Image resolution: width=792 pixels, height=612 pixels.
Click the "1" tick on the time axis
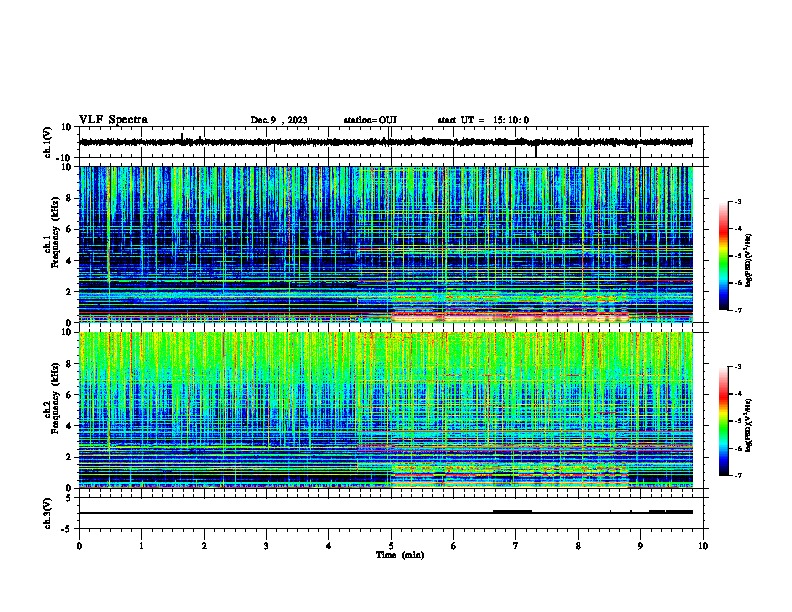[141, 545]
